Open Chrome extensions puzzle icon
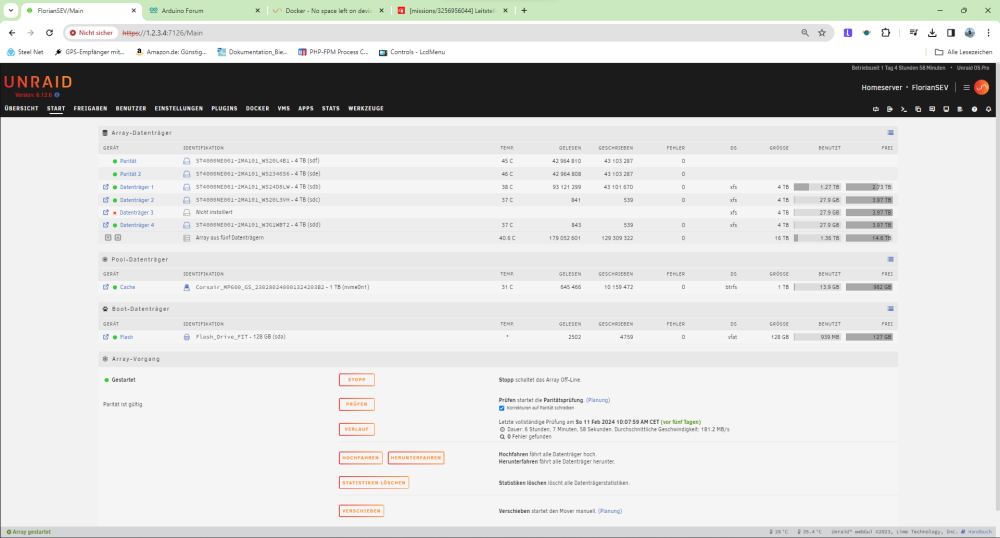Screen dimensions: 1000x538 [886, 33]
